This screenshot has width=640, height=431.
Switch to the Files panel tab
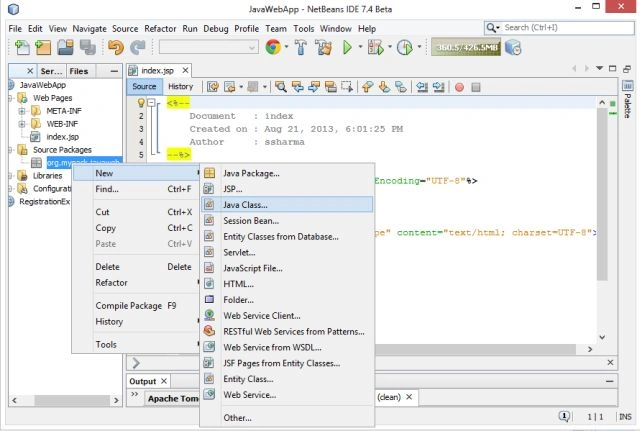(79, 71)
